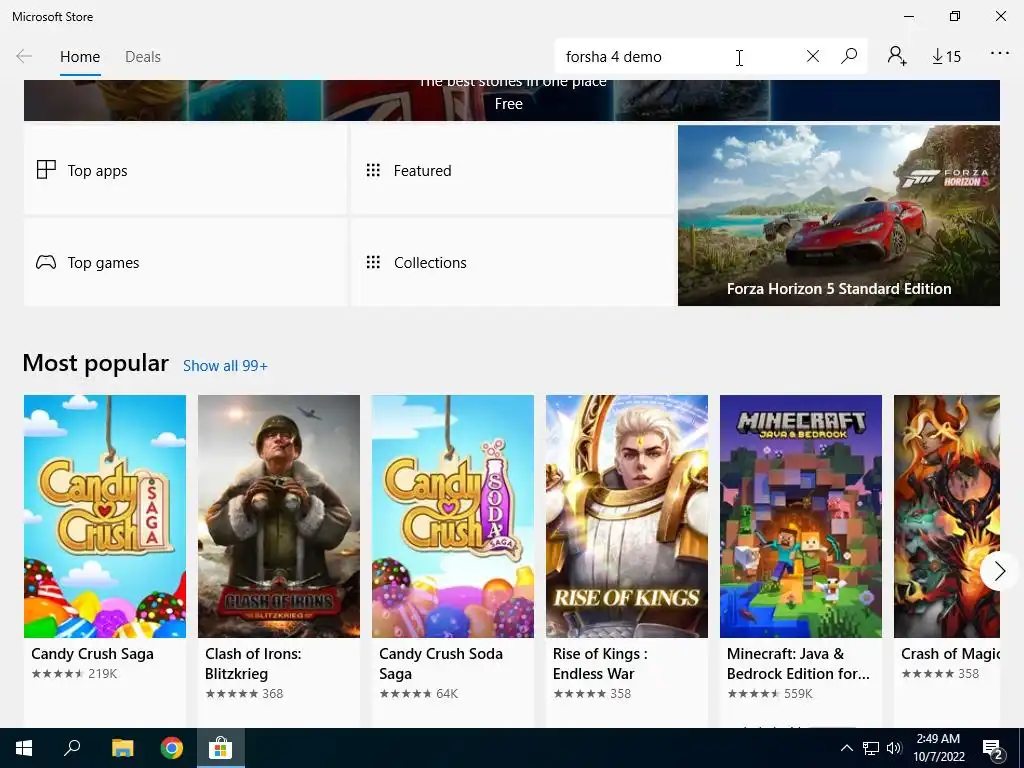Click the Featured dots icon
The width and height of the screenshot is (1024, 768).
pos(373,170)
